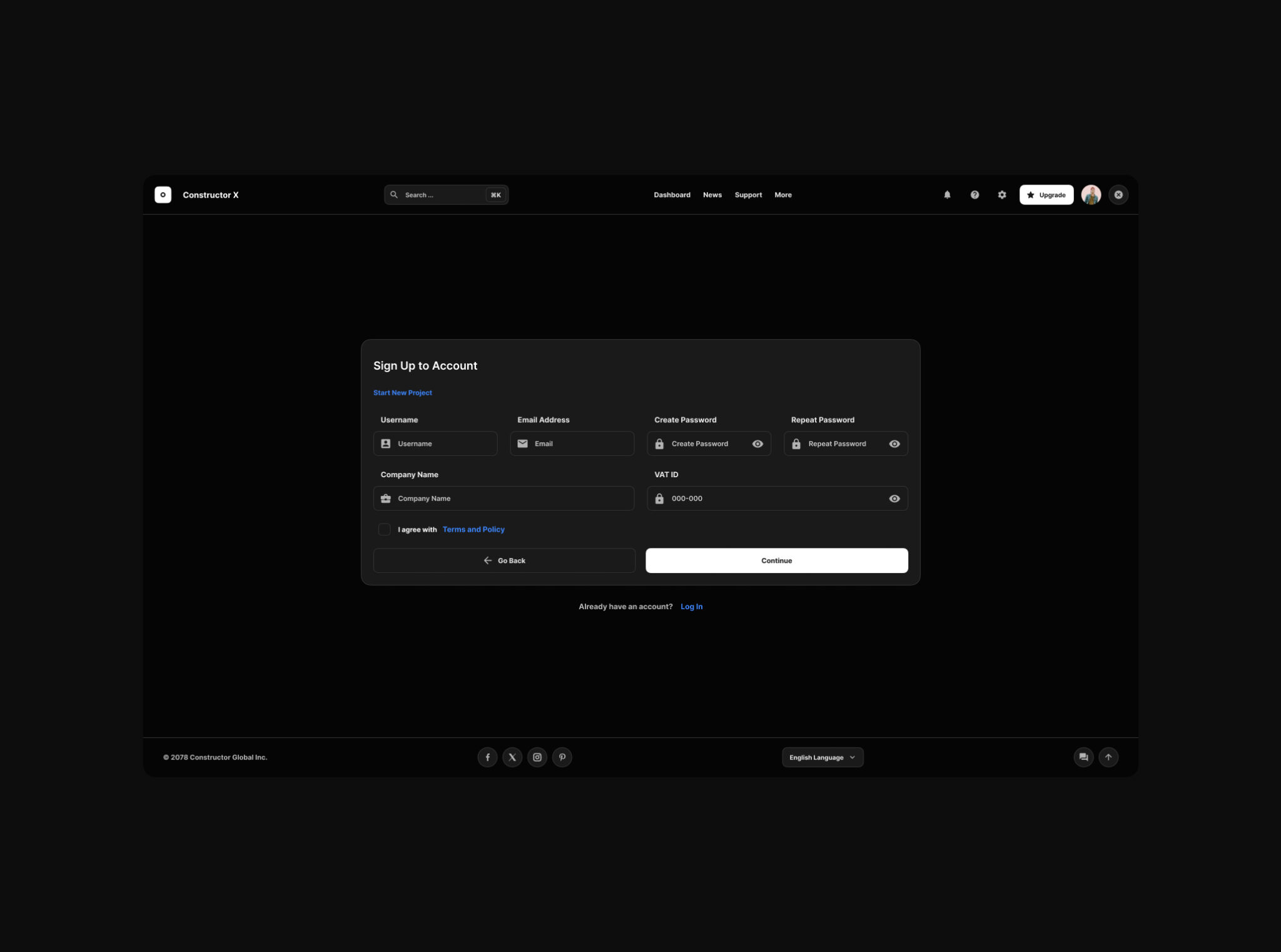
Task: Reveal the VAT ID value
Action: [894, 499]
